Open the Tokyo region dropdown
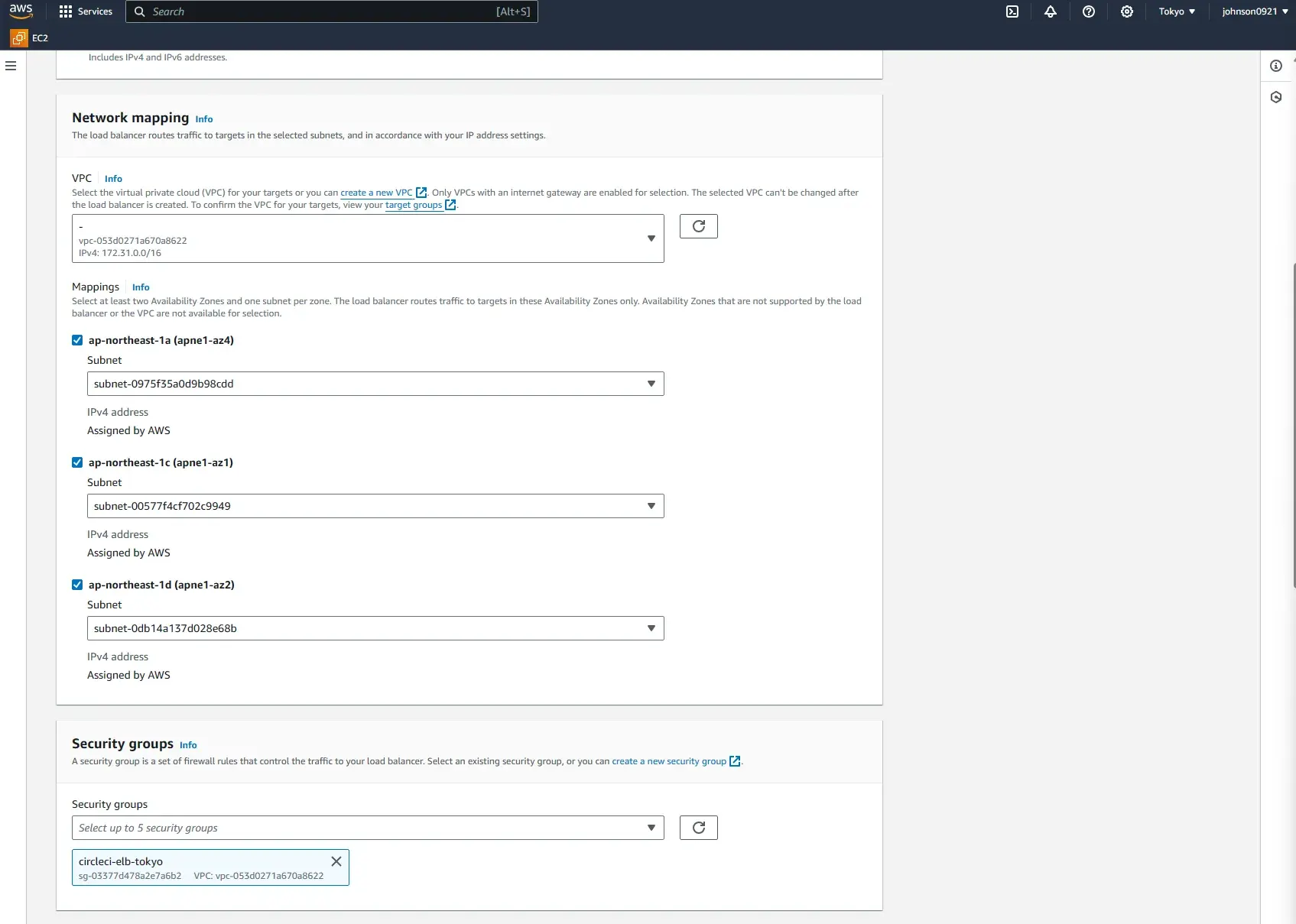 click(x=1176, y=11)
